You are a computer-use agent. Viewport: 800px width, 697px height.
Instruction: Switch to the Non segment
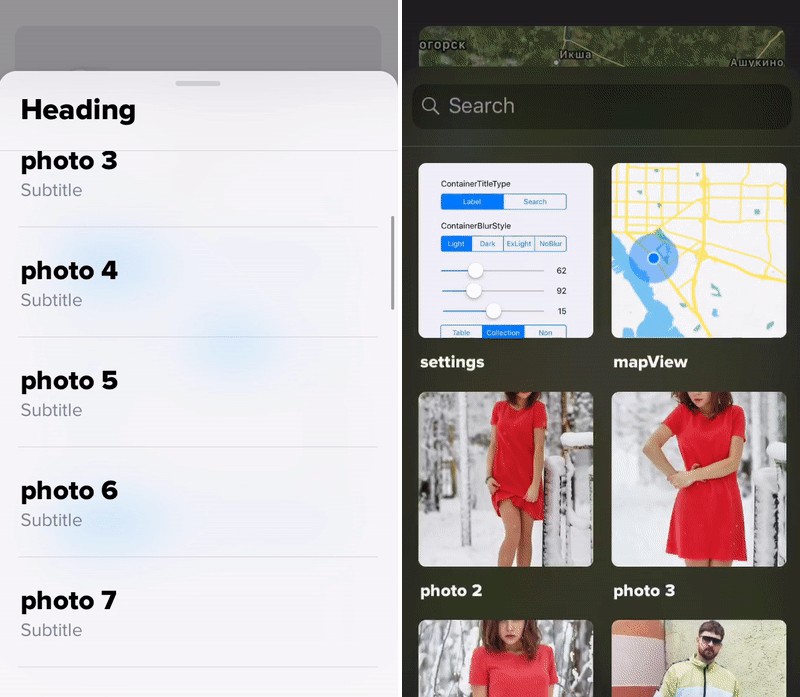545,332
